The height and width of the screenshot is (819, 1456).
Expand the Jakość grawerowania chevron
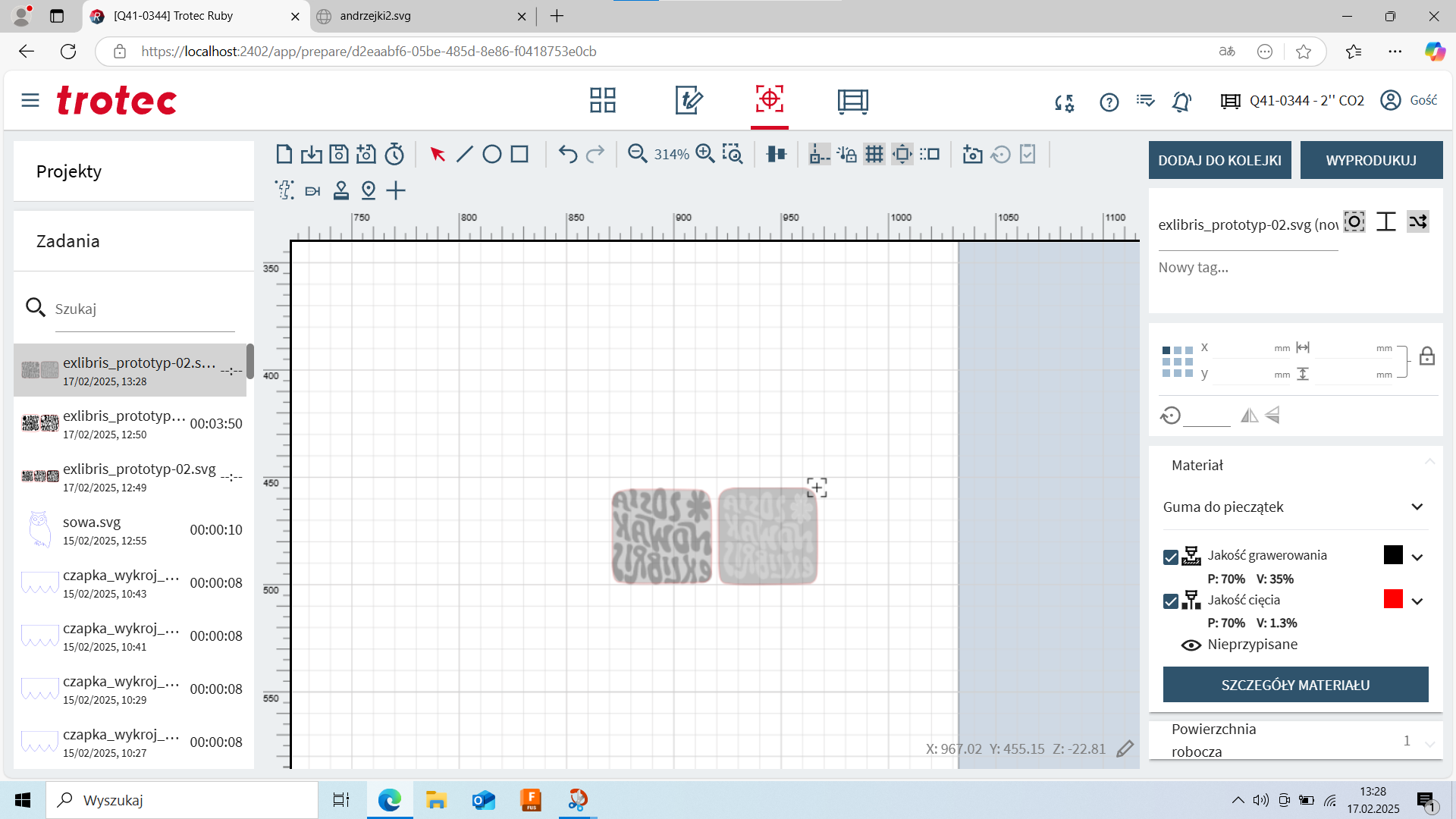point(1417,557)
